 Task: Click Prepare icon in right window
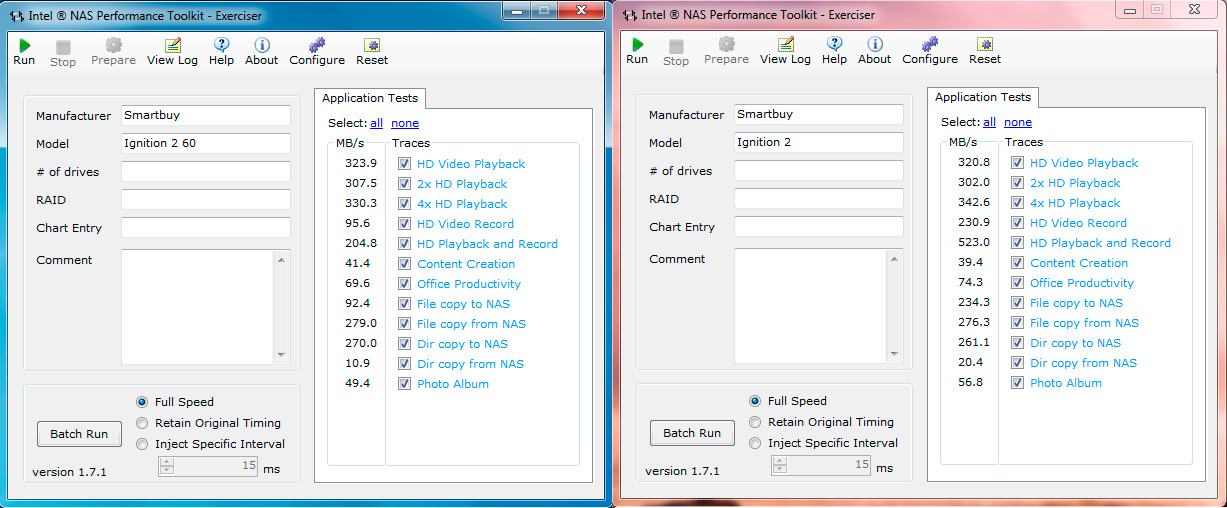[726, 44]
